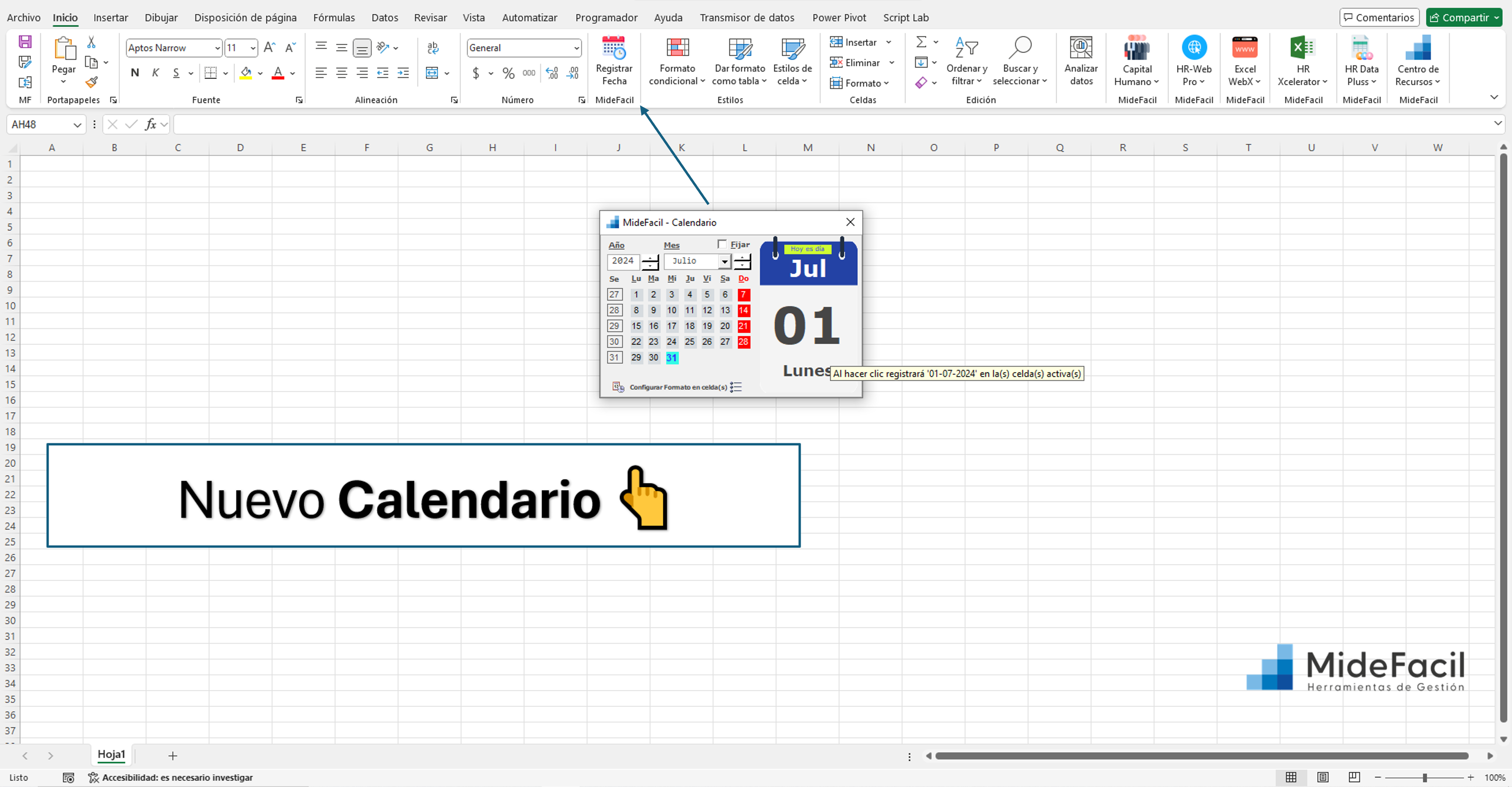Screen dimensions: 1512x787
Task: Expand the Mes dropdown showing Julio
Action: 725,261
